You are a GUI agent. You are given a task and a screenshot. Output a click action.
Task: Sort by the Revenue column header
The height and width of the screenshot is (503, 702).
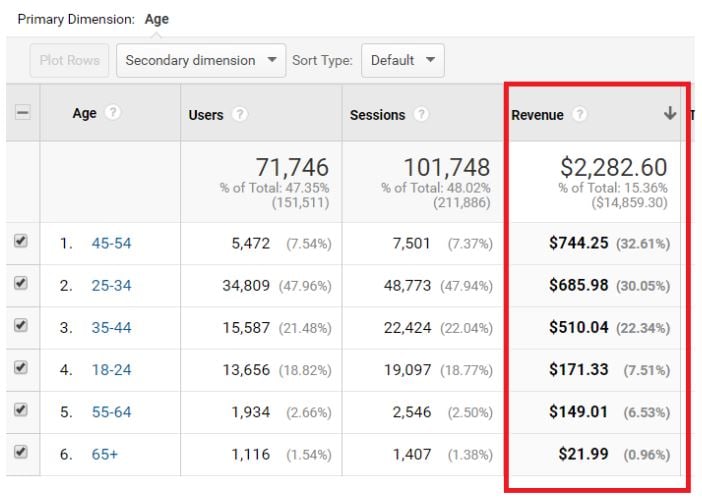pos(537,115)
